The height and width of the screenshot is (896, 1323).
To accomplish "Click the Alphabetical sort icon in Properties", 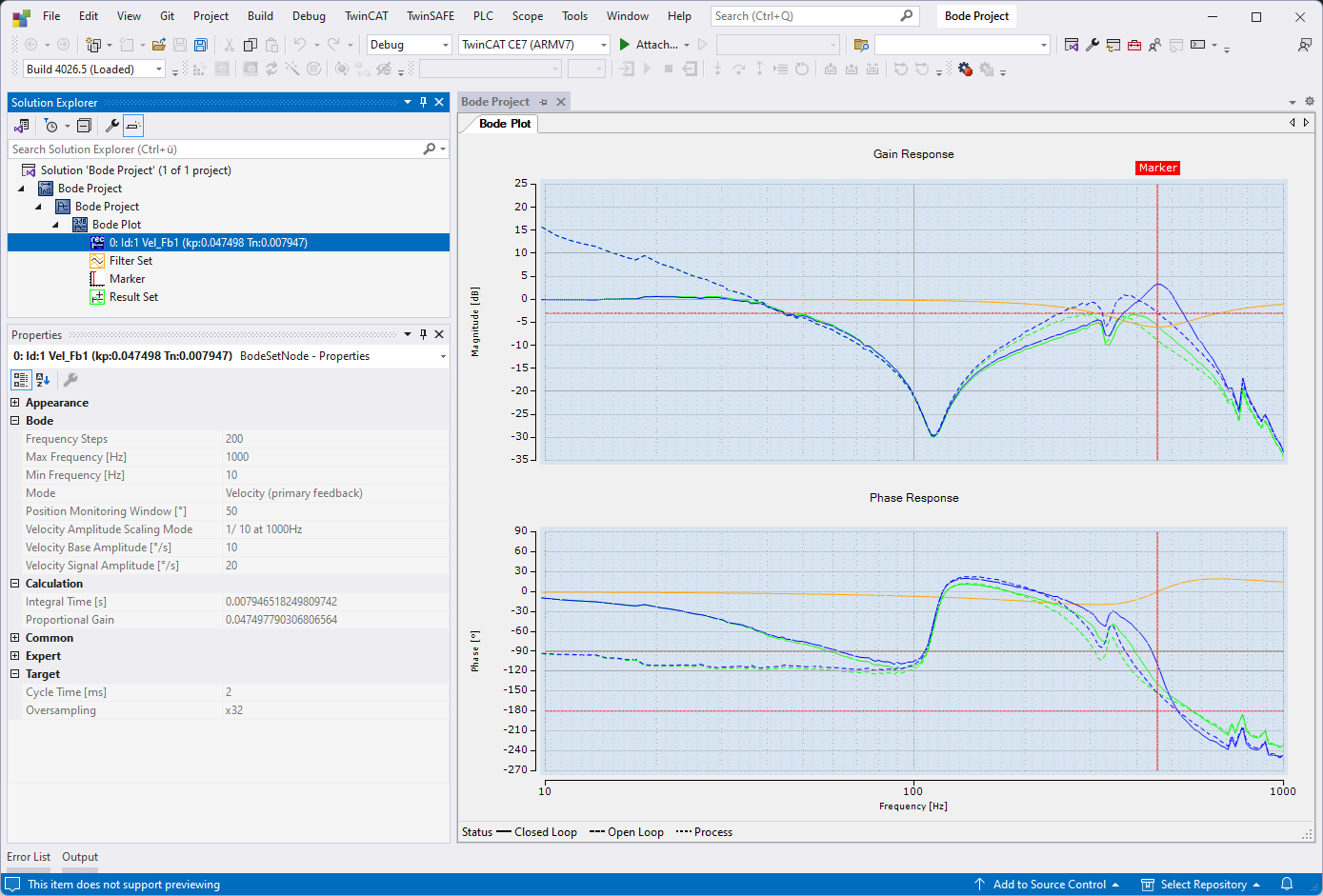I will coord(43,380).
